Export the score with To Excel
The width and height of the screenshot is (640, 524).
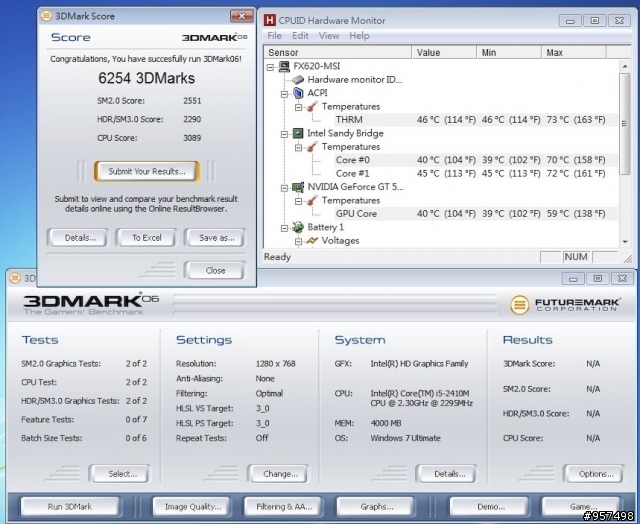(146, 238)
